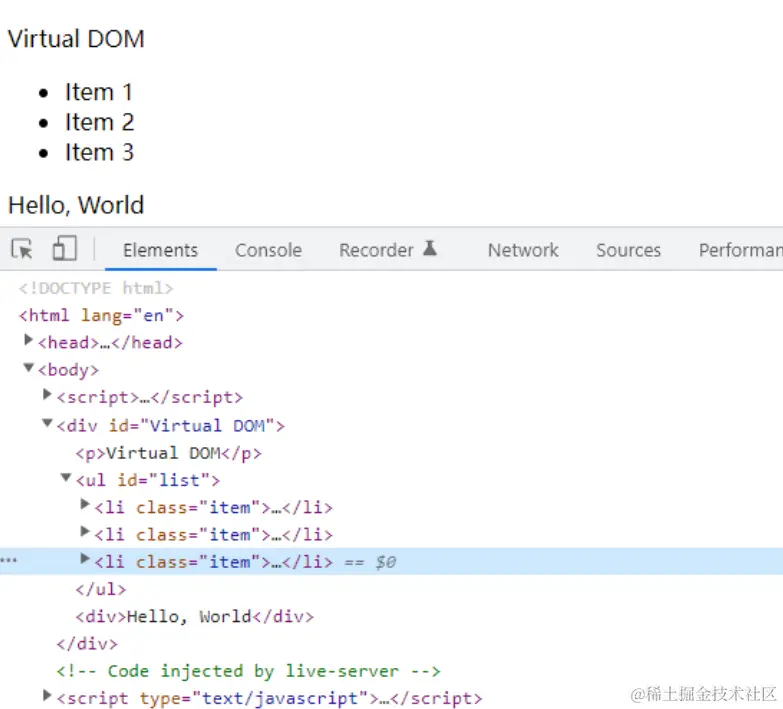Click Item 2 in the page list
The width and height of the screenshot is (783, 709).
point(99,122)
